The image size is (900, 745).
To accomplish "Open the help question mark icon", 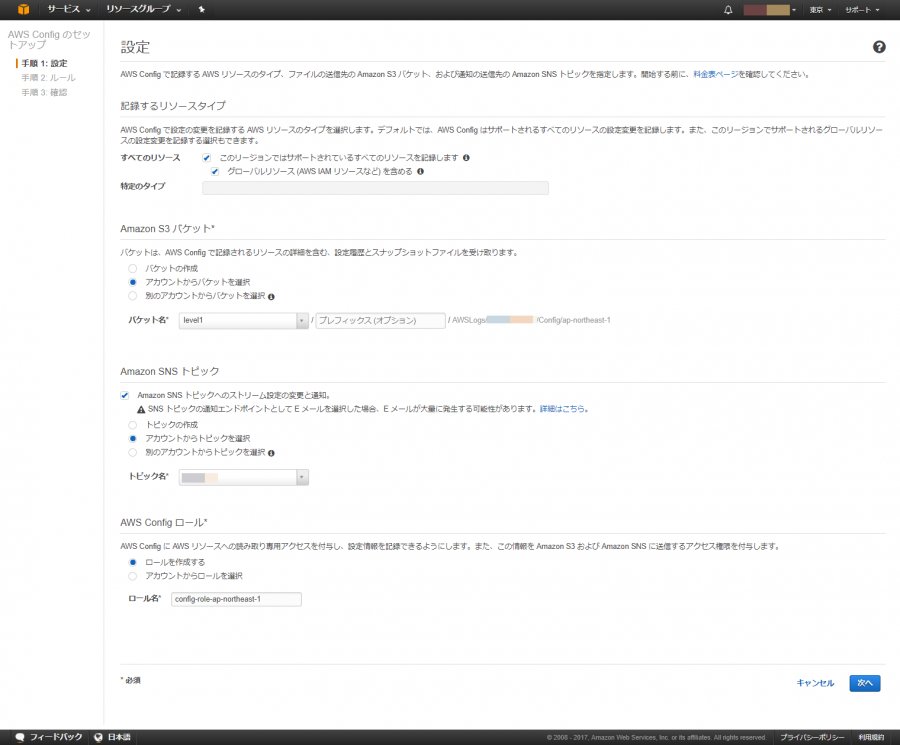I will 879,47.
